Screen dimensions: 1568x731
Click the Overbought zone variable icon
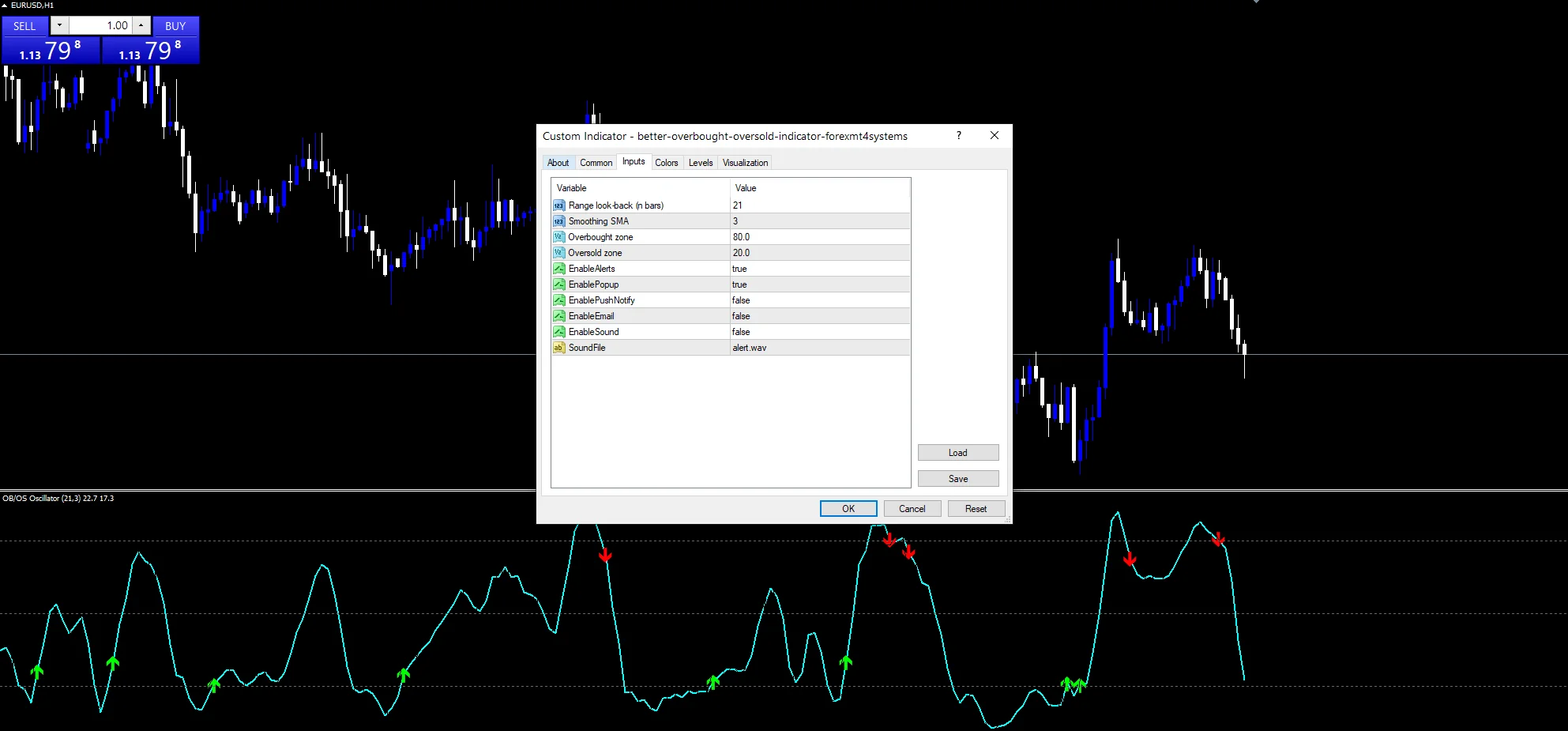[x=558, y=237]
